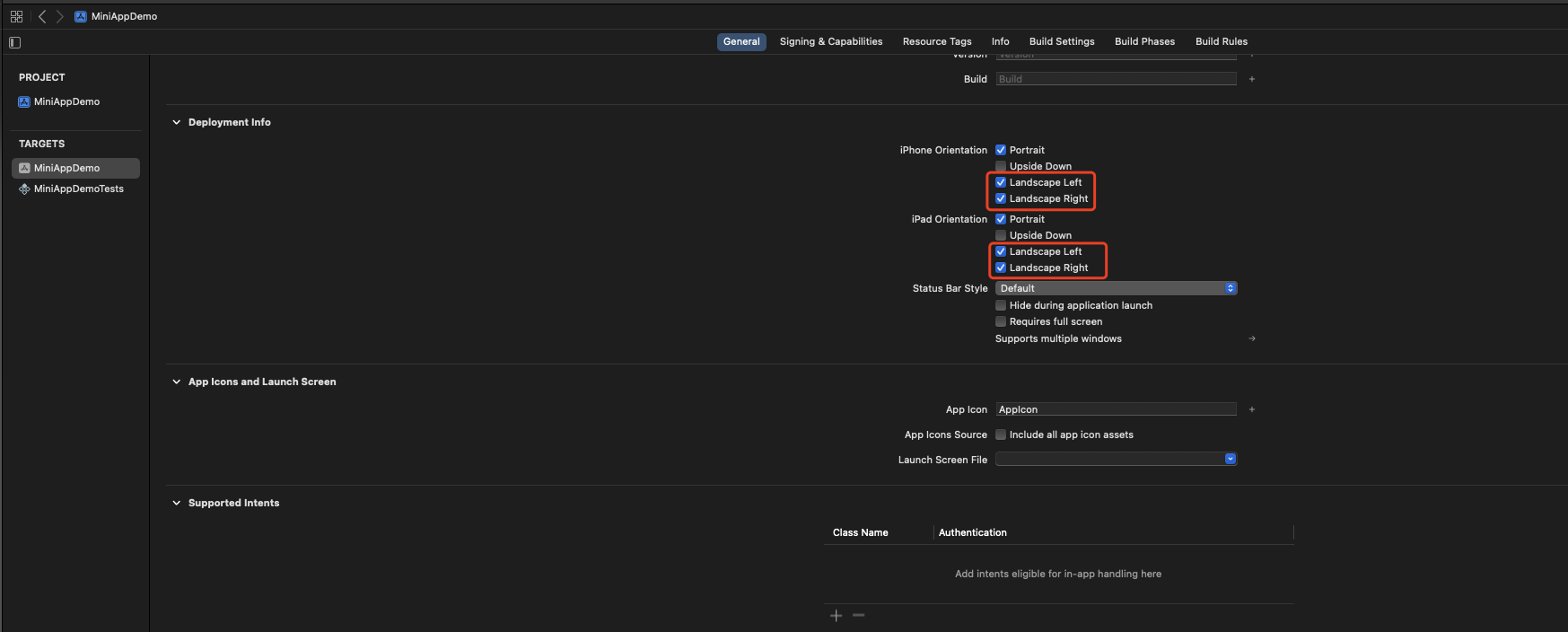
Task: Add an intent with the plus button
Action: 837,615
